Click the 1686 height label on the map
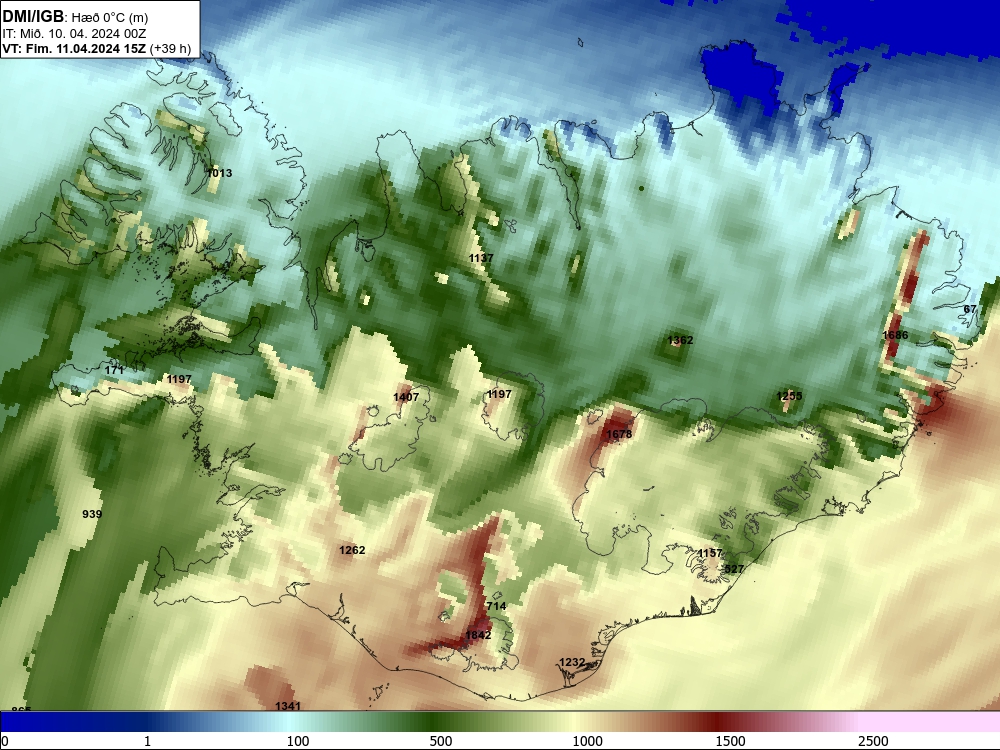This screenshot has width=1000, height=750. (x=895, y=335)
